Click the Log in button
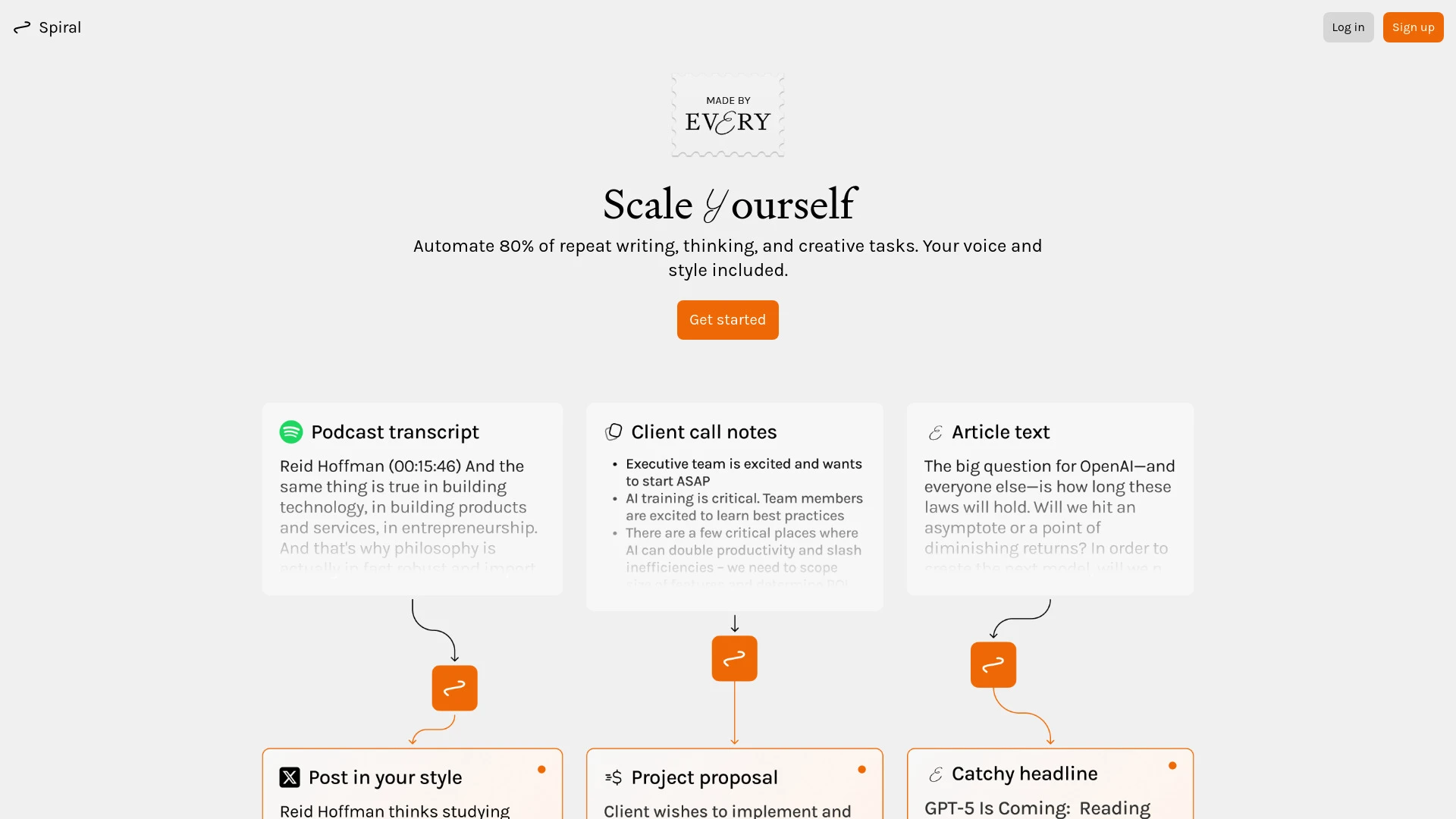This screenshot has height=819, width=1456. pos(1348,27)
